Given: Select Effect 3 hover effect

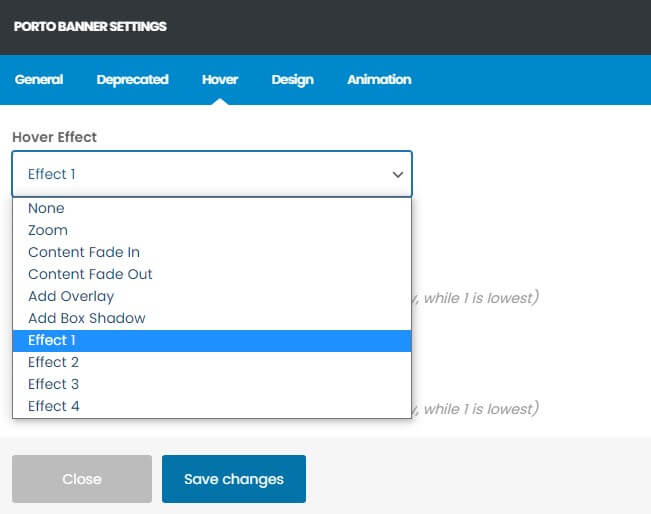Looking at the screenshot, I should click(53, 384).
